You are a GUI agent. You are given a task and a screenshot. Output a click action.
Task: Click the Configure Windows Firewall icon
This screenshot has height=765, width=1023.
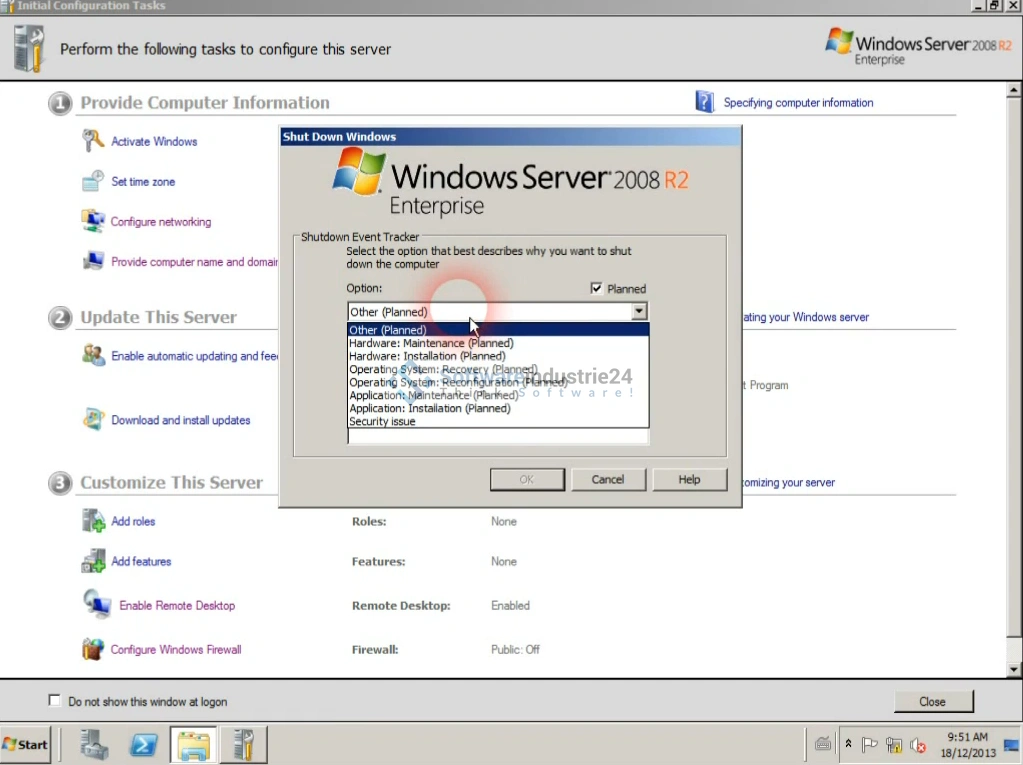(x=93, y=649)
